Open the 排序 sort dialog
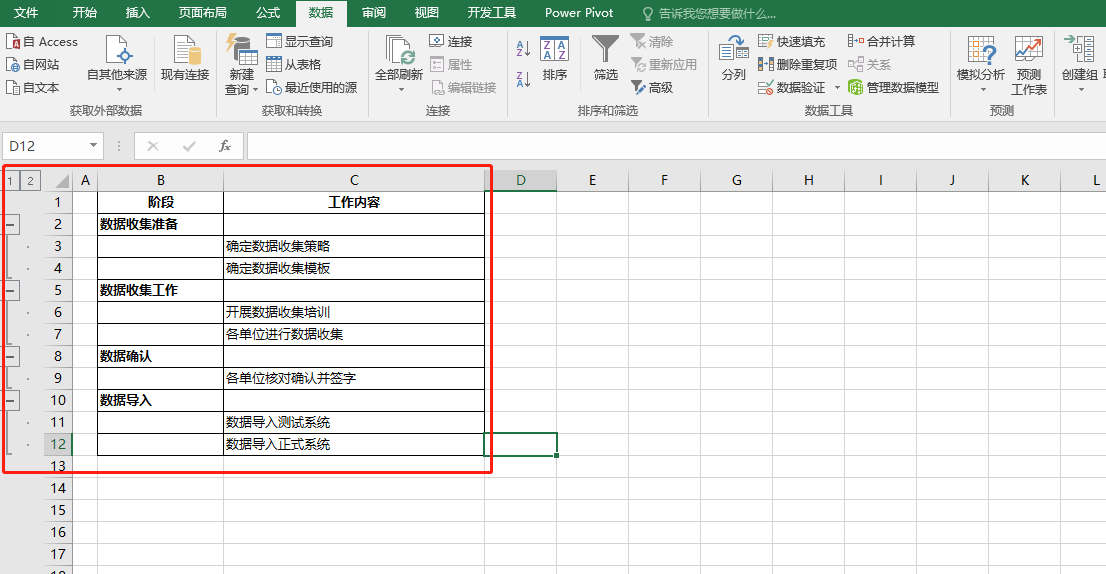This screenshot has width=1106, height=574. 554,59
